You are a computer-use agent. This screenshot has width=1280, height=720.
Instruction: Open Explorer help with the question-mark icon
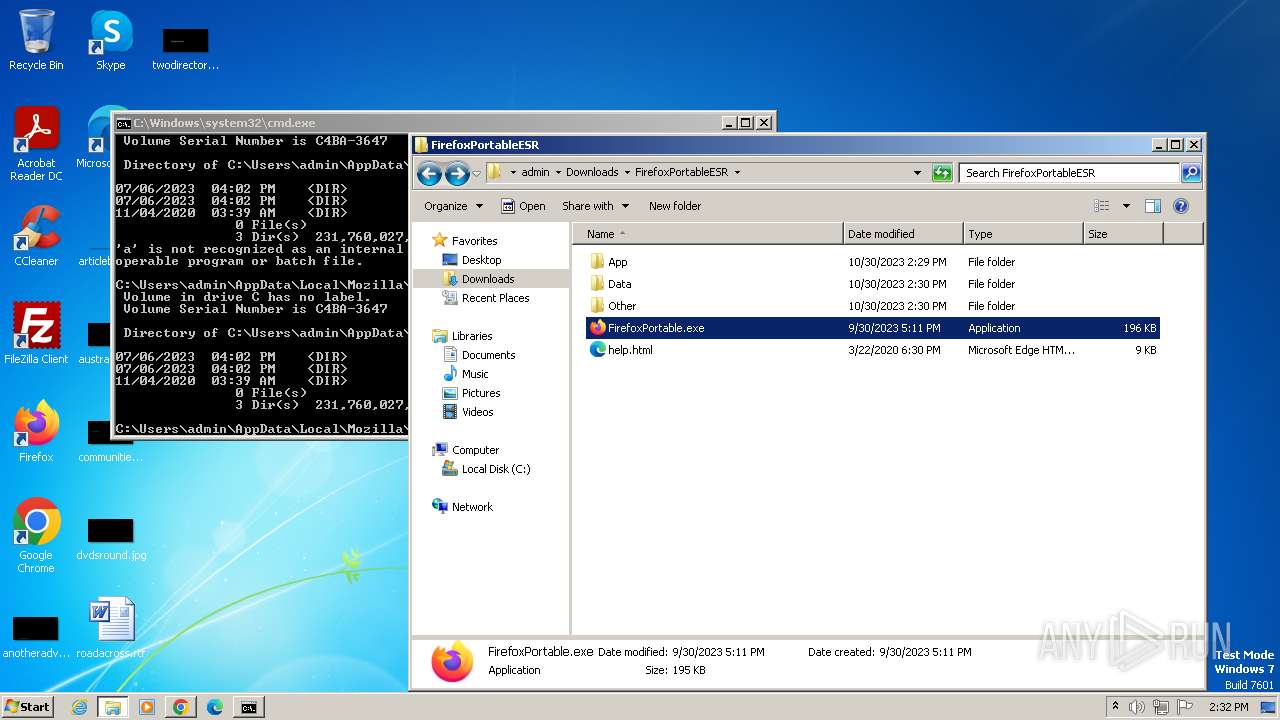point(1181,206)
